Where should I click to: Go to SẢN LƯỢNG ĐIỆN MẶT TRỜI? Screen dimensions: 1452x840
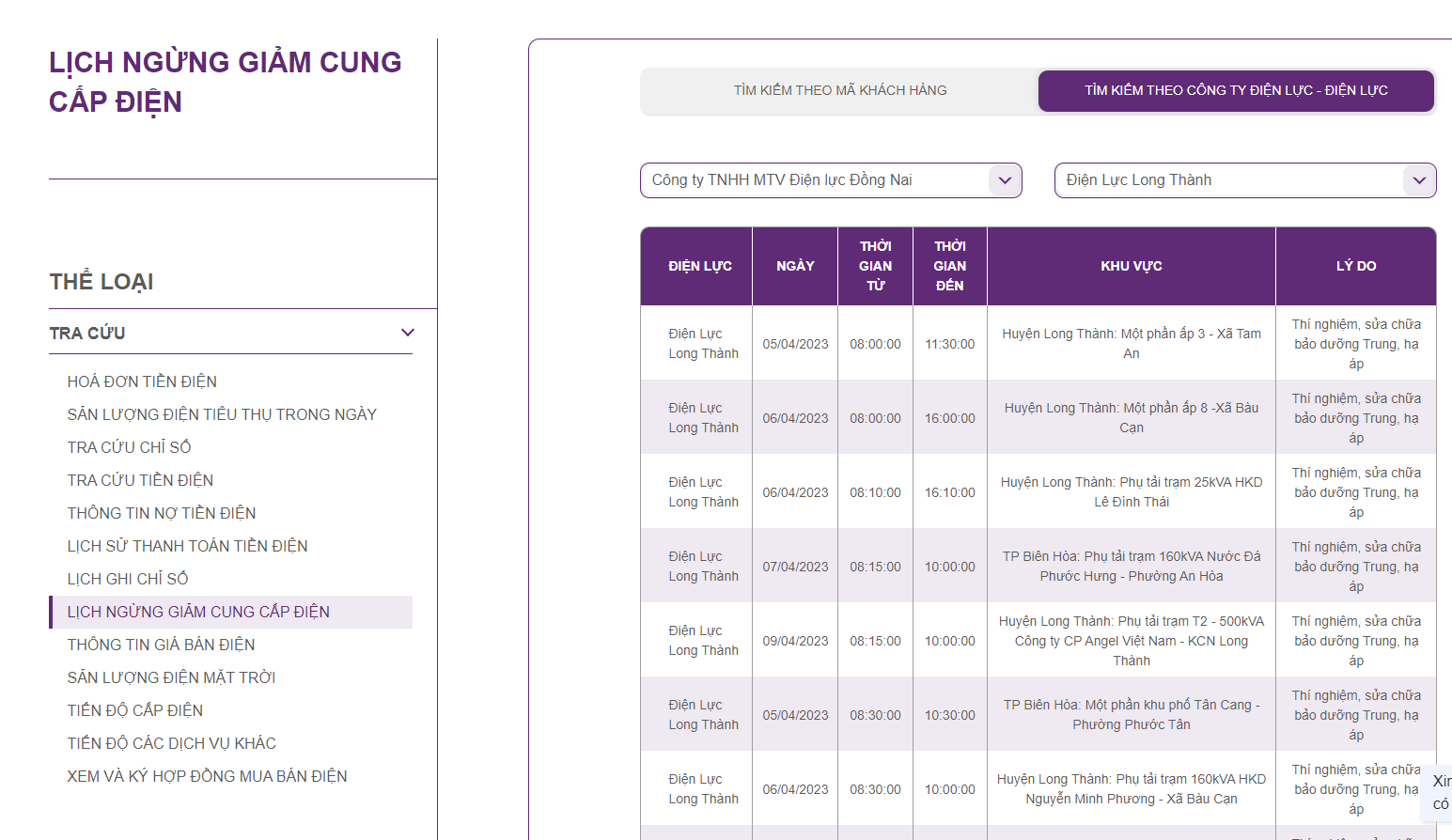coord(171,677)
